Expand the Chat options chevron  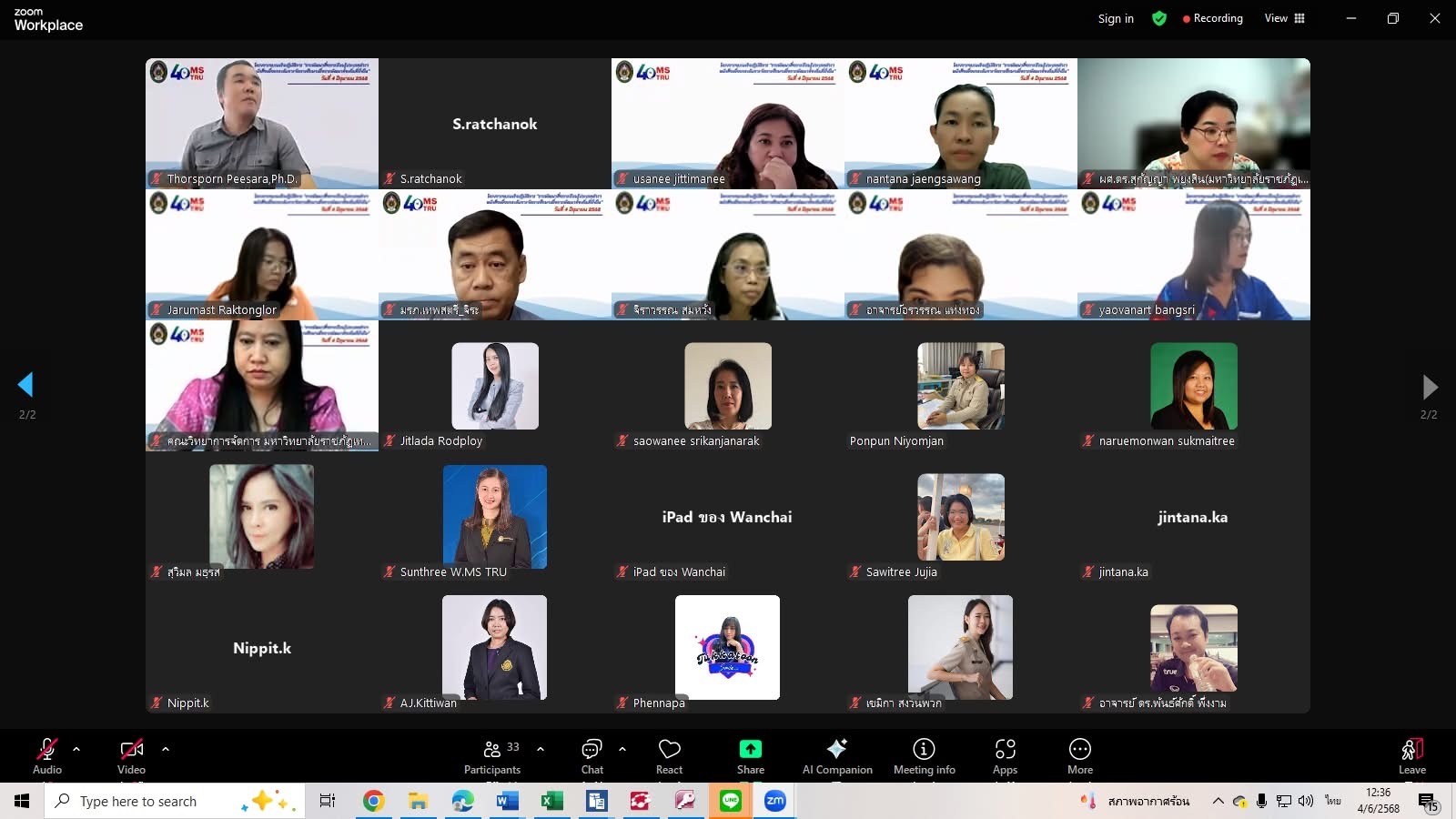coord(622,749)
